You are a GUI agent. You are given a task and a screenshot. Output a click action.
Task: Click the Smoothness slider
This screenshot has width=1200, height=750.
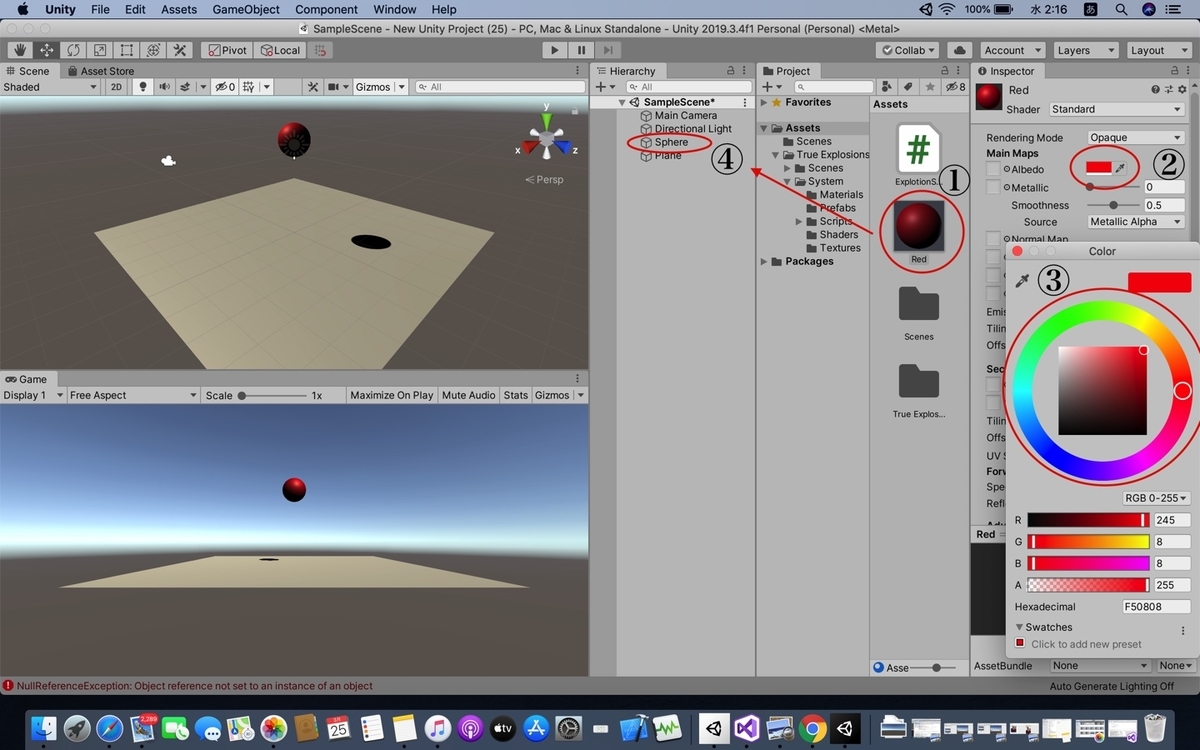coord(1113,205)
